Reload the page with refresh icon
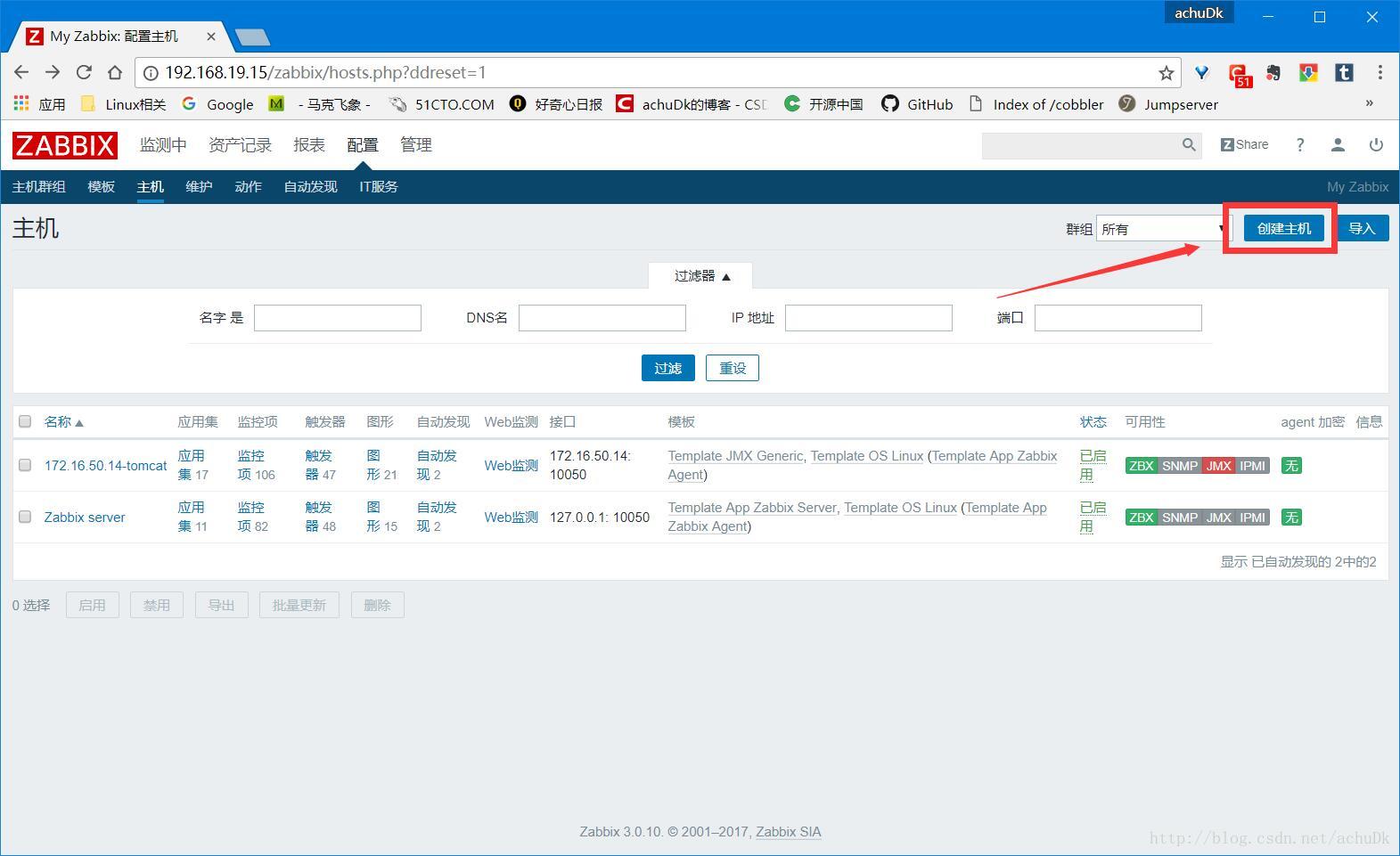This screenshot has height=856, width=1400. coord(84,72)
